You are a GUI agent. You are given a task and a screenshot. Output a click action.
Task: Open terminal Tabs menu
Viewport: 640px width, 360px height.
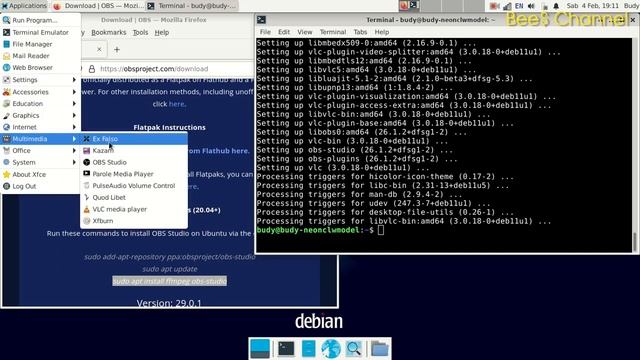[x=360, y=32]
